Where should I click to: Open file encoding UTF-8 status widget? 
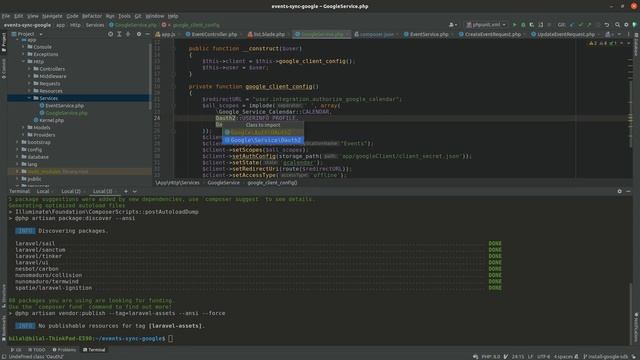[543, 357]
